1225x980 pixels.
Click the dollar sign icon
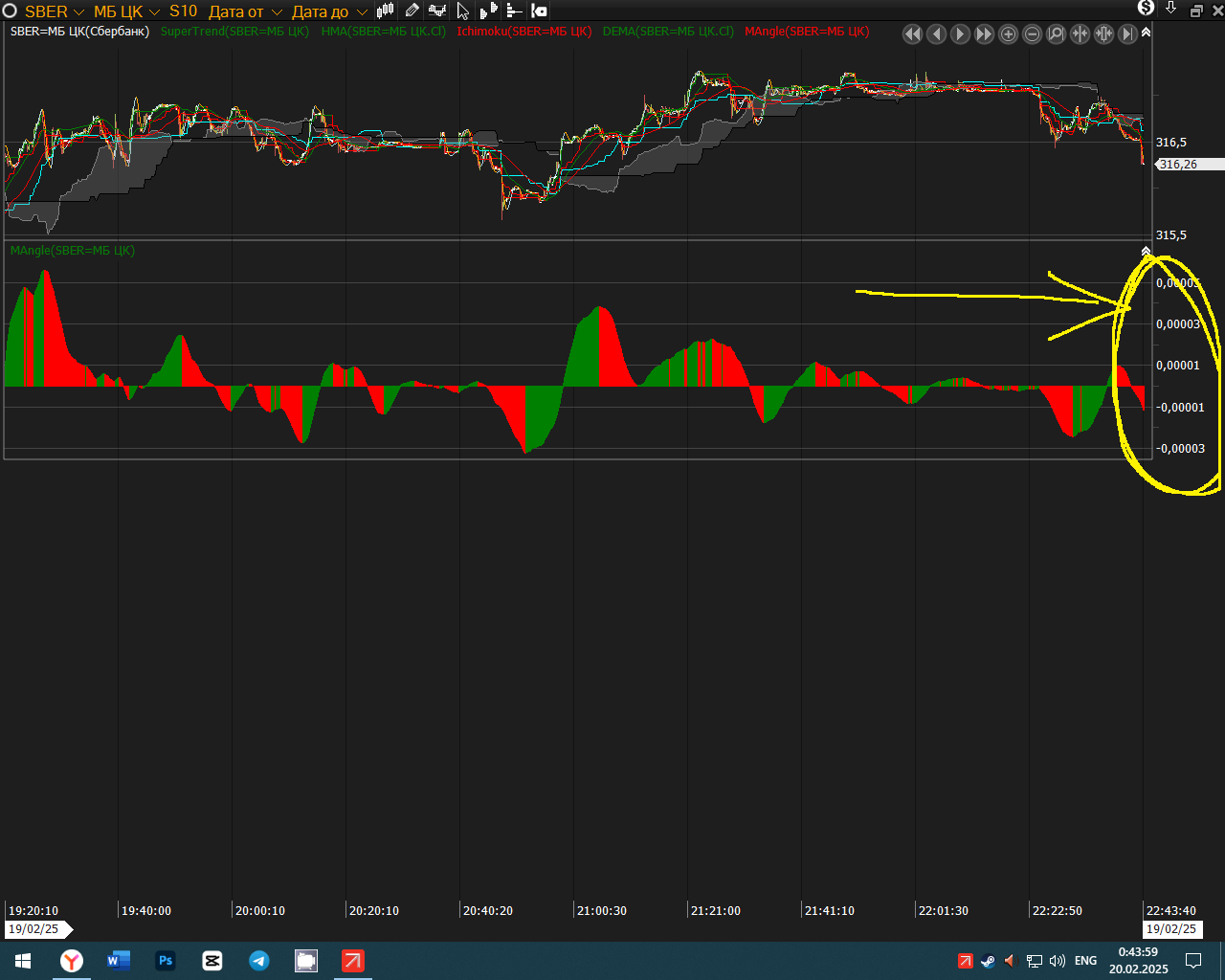tap(1146, 8)
